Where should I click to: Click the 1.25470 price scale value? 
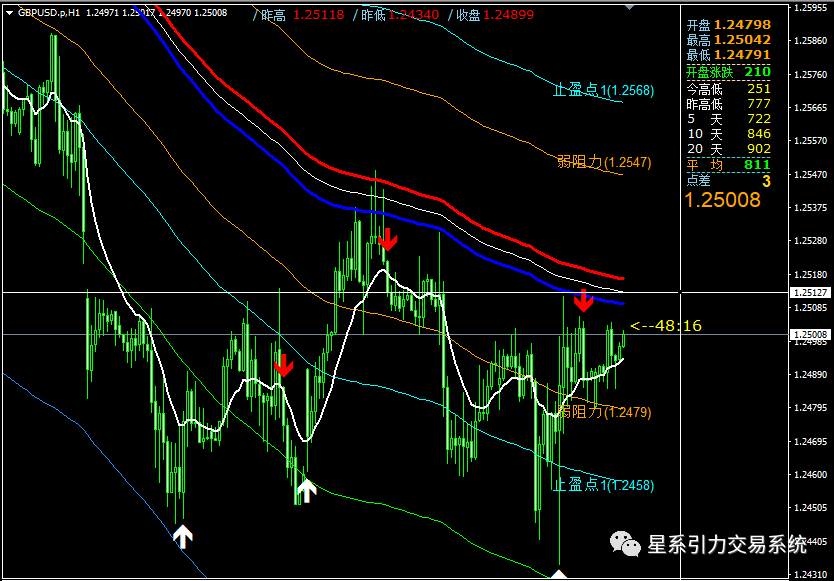pyautogui.click(x=812, y=175)
